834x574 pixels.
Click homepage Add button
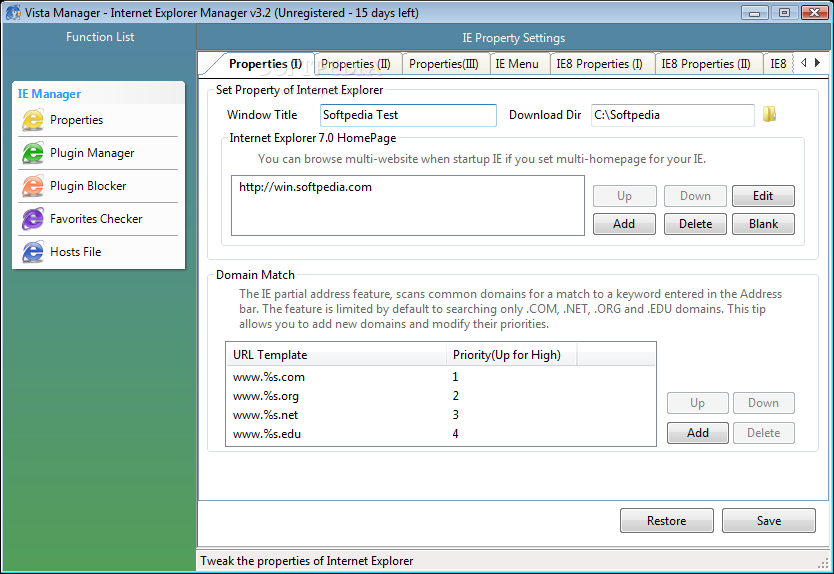pyautogui.click(x=624, y=224)
